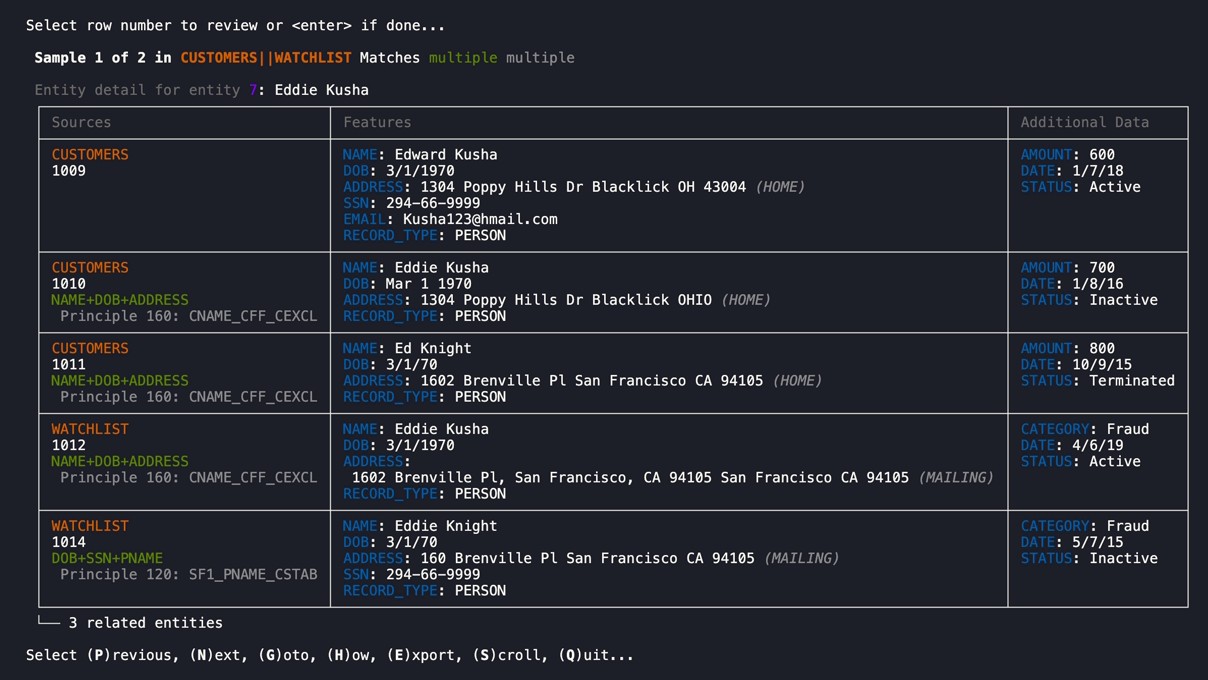This screenshot has height=680, width=1208.
Task: Expand the 3 related entities section
Action: (x=143, y=622)
